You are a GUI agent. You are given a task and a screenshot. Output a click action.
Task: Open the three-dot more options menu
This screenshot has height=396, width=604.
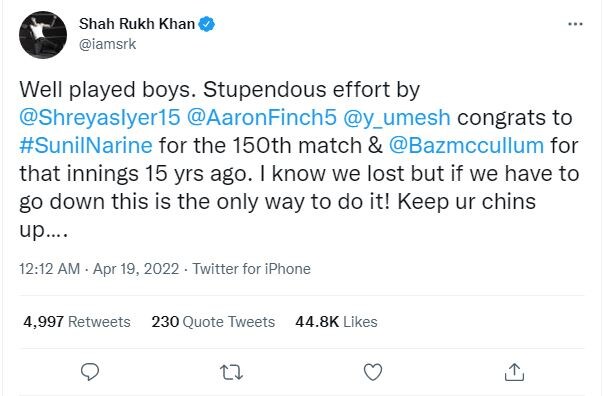click(x=575, y=24)
